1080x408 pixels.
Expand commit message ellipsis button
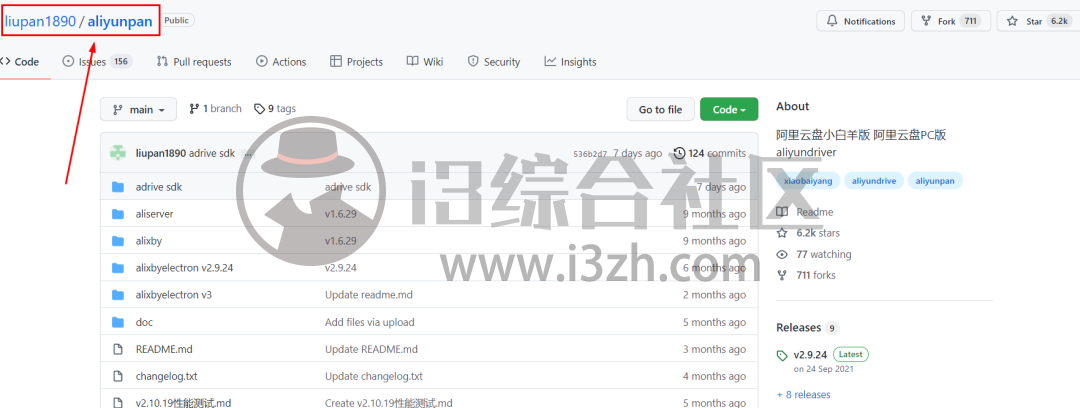click(248, 154)
